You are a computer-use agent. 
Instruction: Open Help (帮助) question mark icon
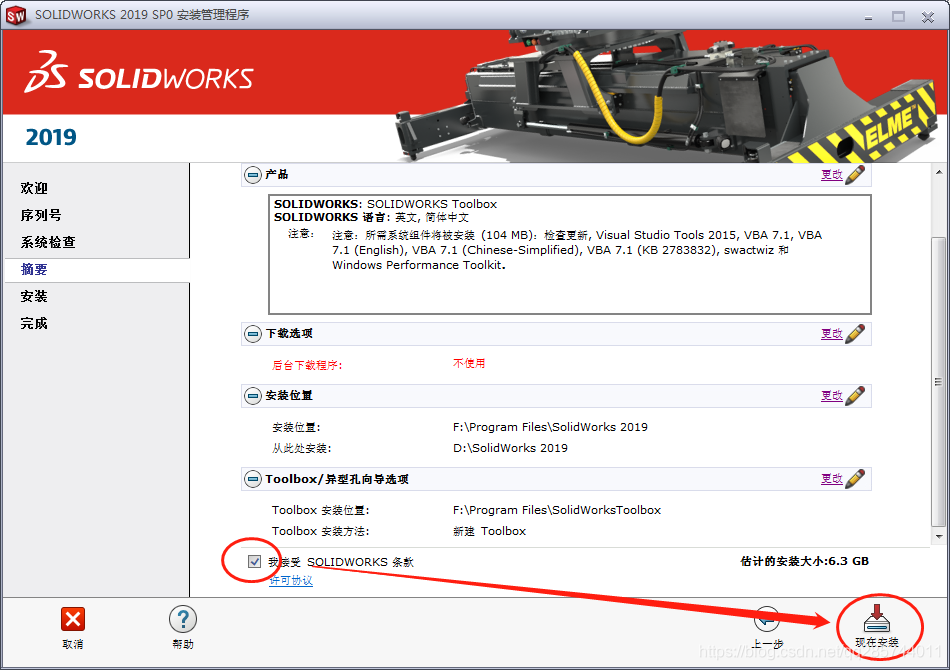(x=183, y=619)
